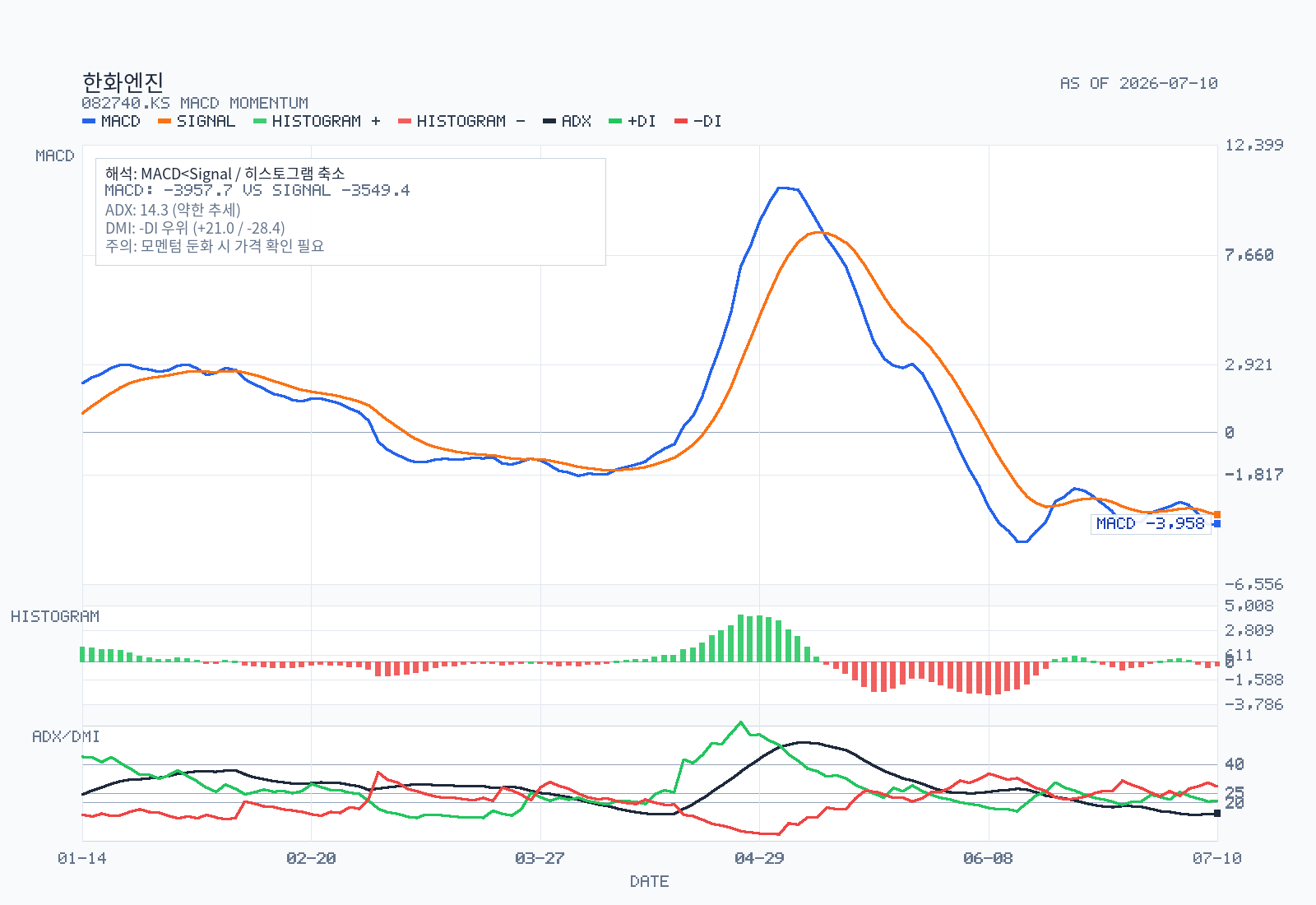Click the 해석: MACD<Signal annotation line
The height and width of the screenshot is (905, 1316).
[x=225, y=174]
